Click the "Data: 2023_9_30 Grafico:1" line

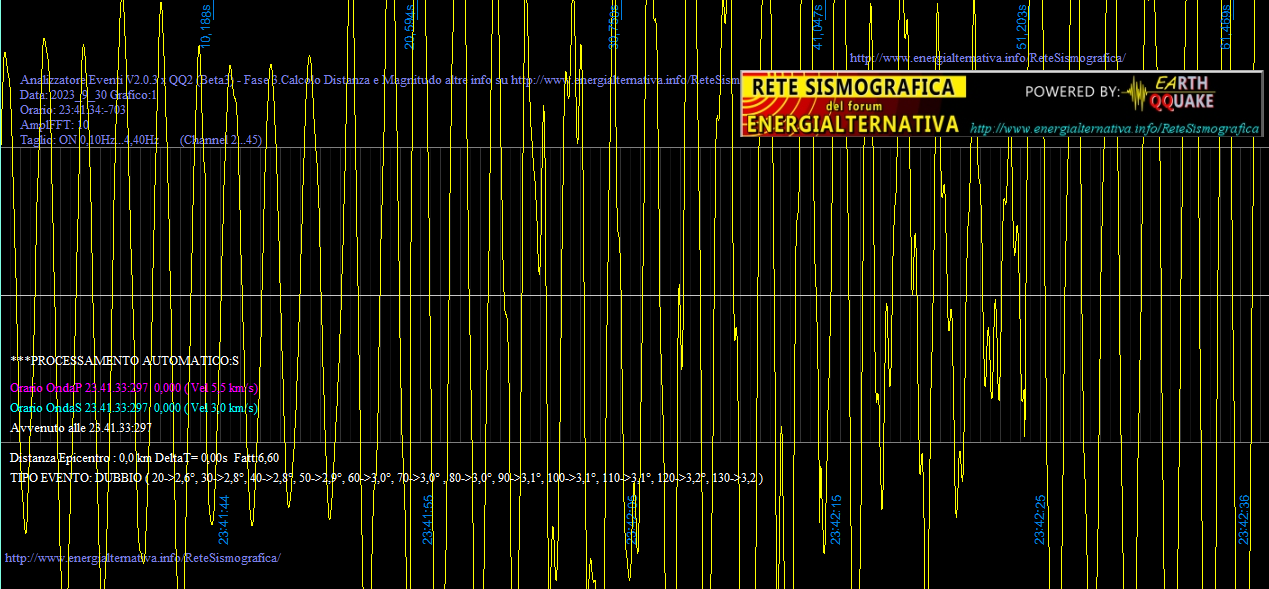click(x=89, y=95)
